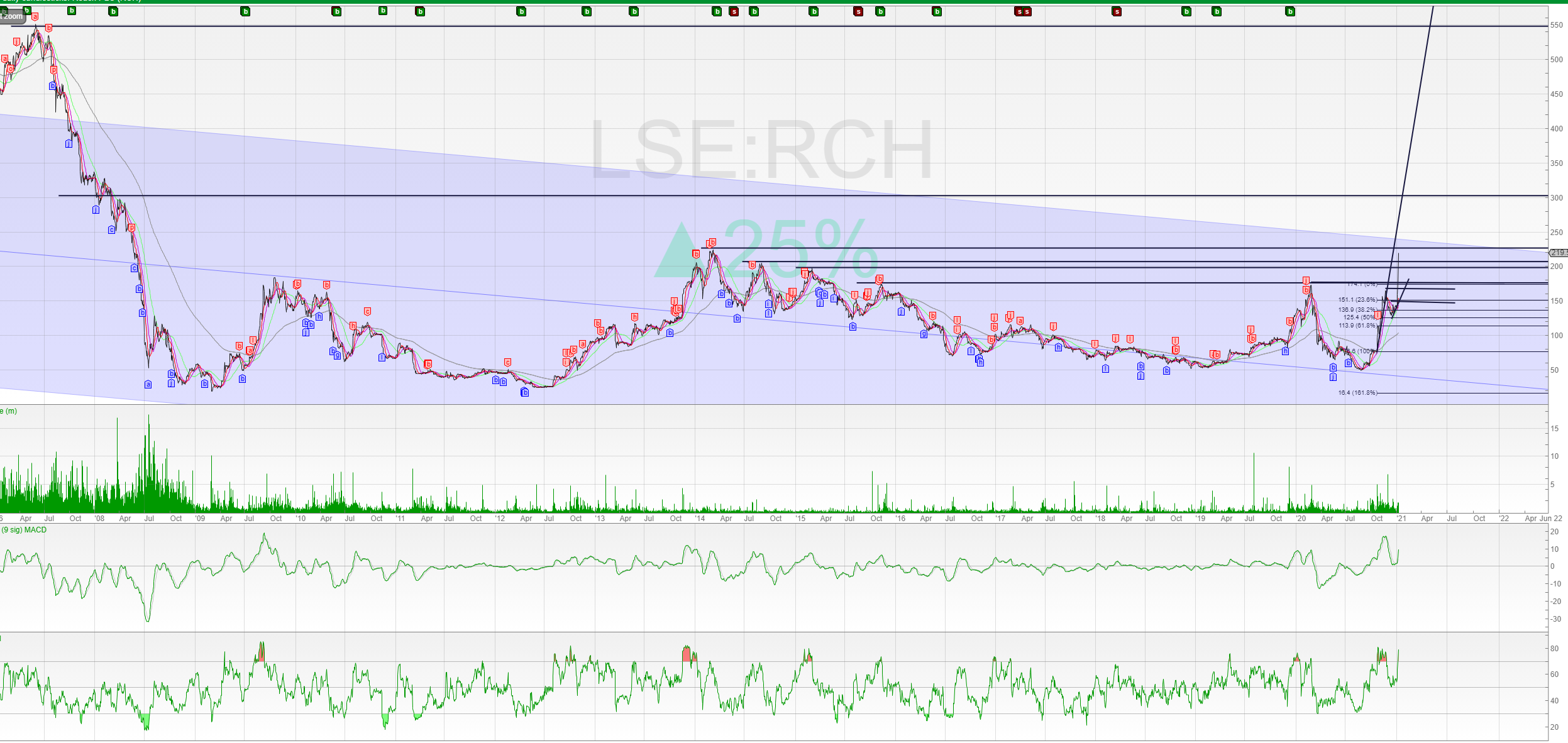Click the '(9 sig) MACD' panel label

(24, 530)
